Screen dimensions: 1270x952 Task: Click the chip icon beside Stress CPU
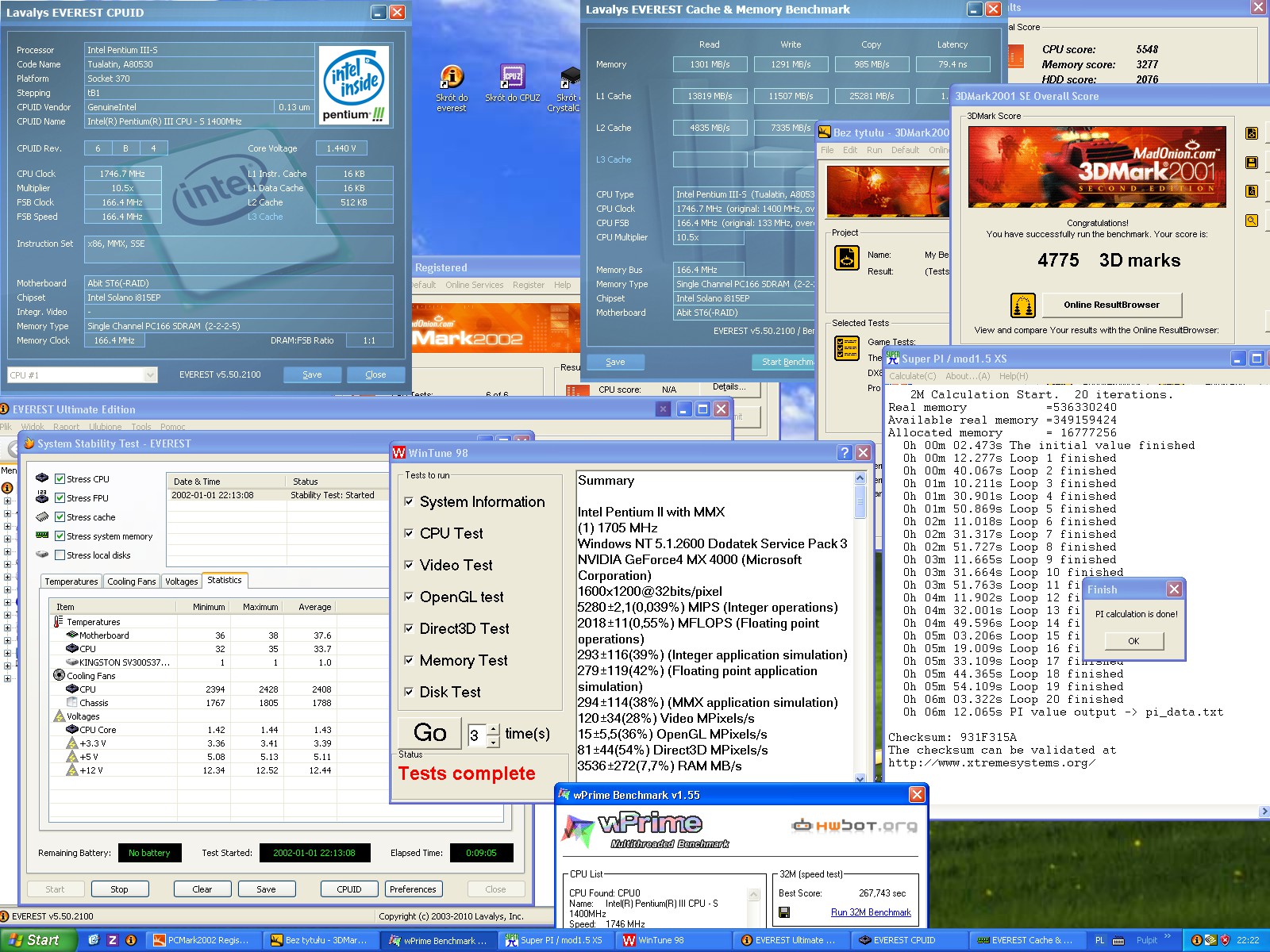point(42,478)
